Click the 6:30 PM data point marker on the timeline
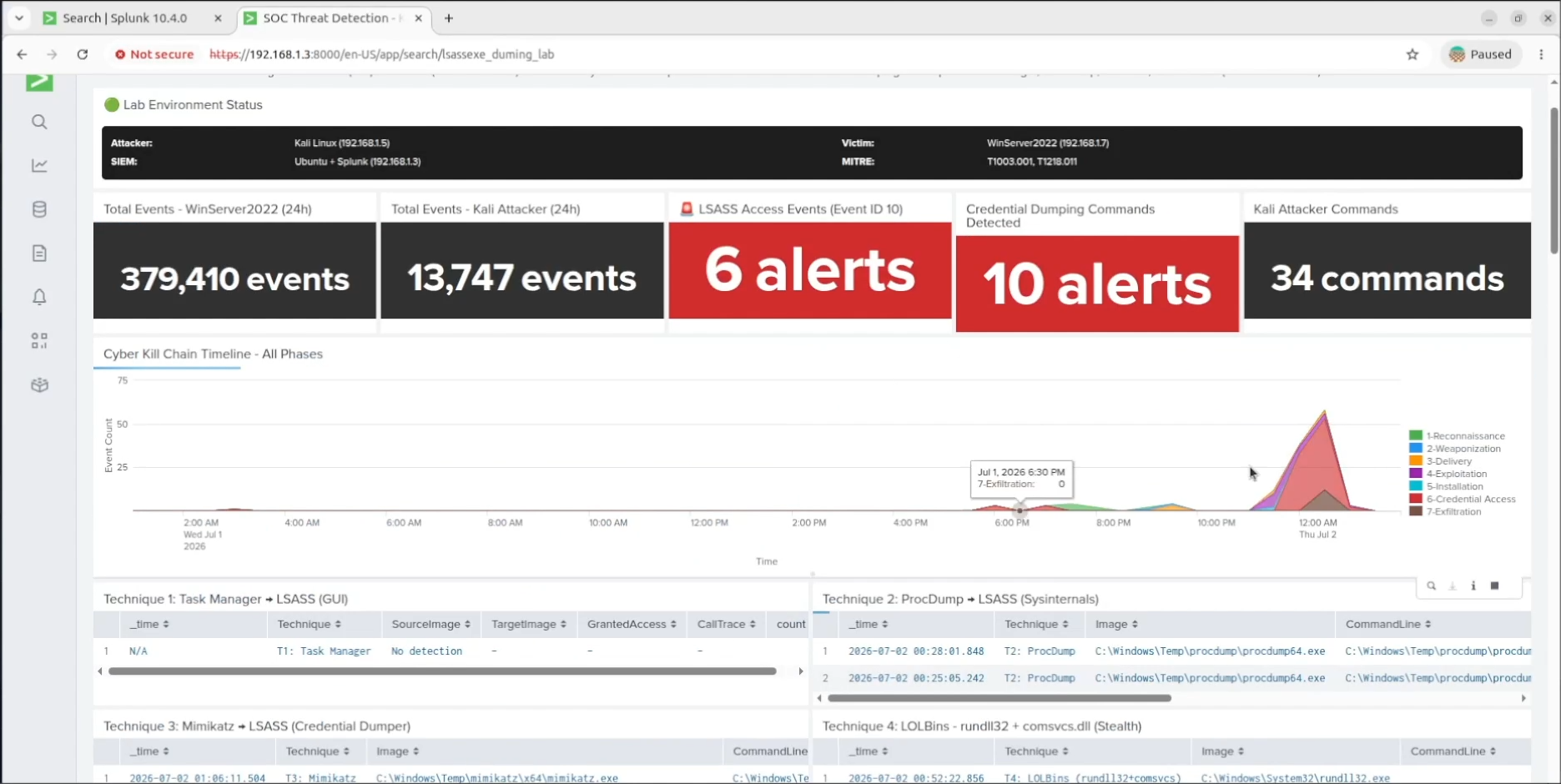The height and width of the screenshot is (784, 1561). click(1020, 510)
